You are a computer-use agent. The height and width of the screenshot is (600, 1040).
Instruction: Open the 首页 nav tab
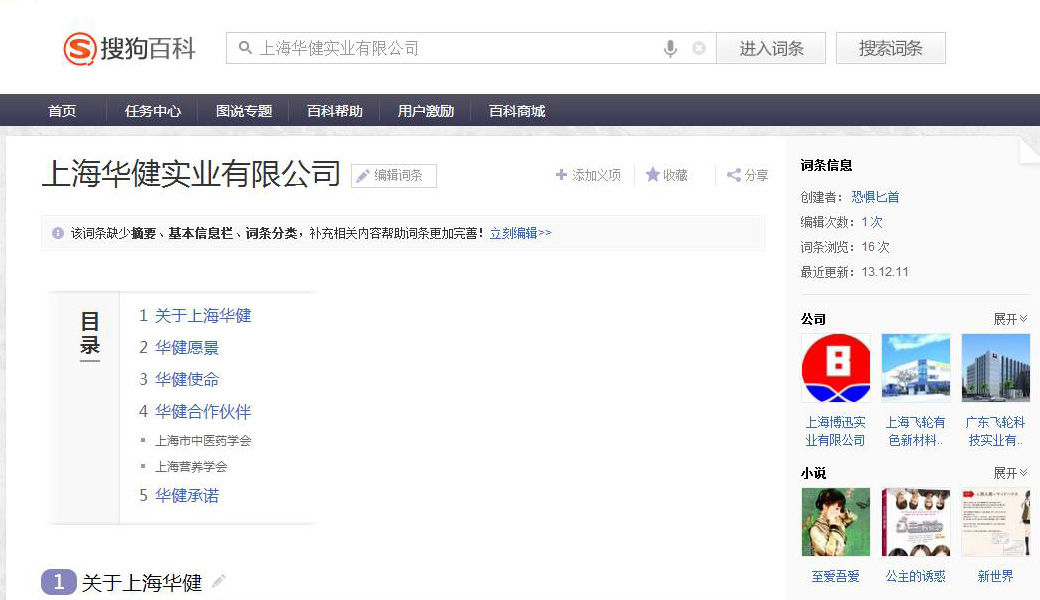click(x=62, y=111)
